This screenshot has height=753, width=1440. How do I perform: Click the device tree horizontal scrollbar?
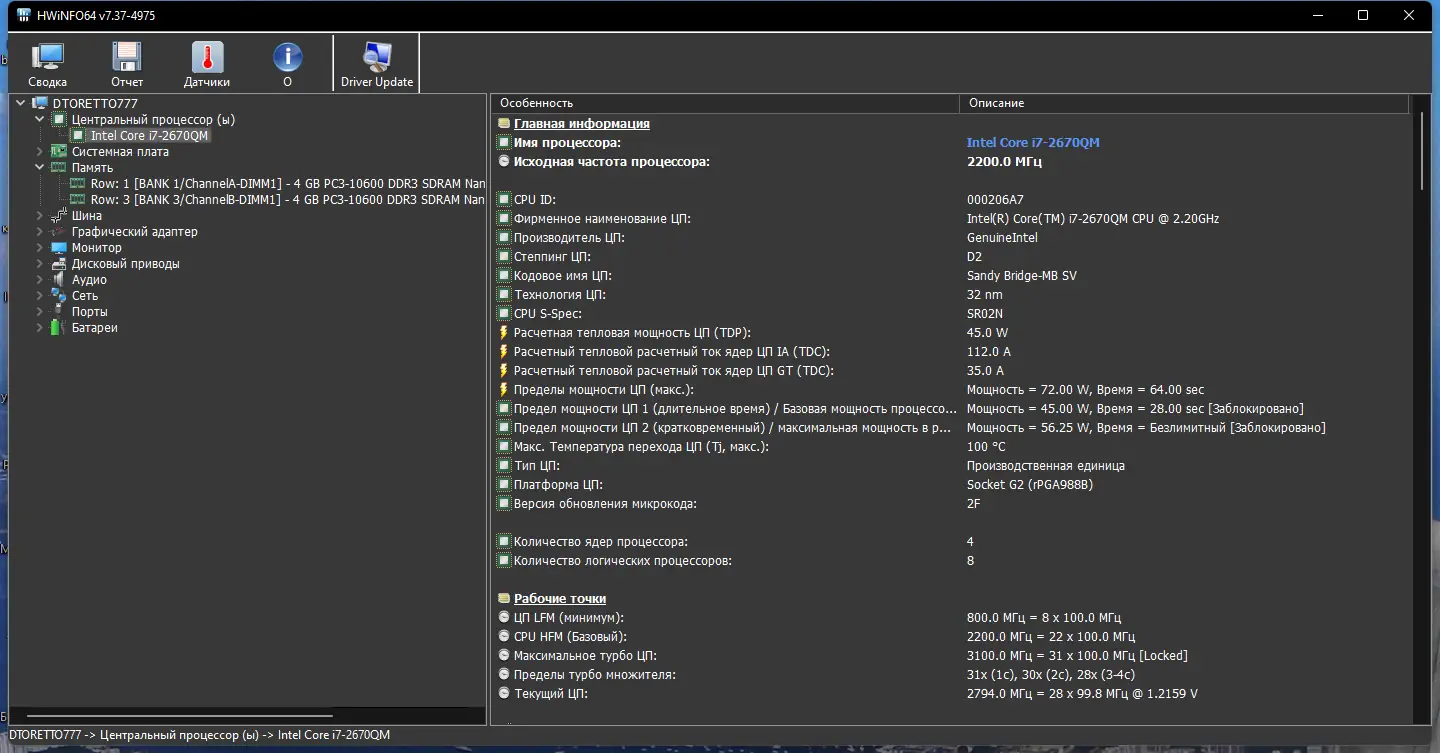[180, 716]
